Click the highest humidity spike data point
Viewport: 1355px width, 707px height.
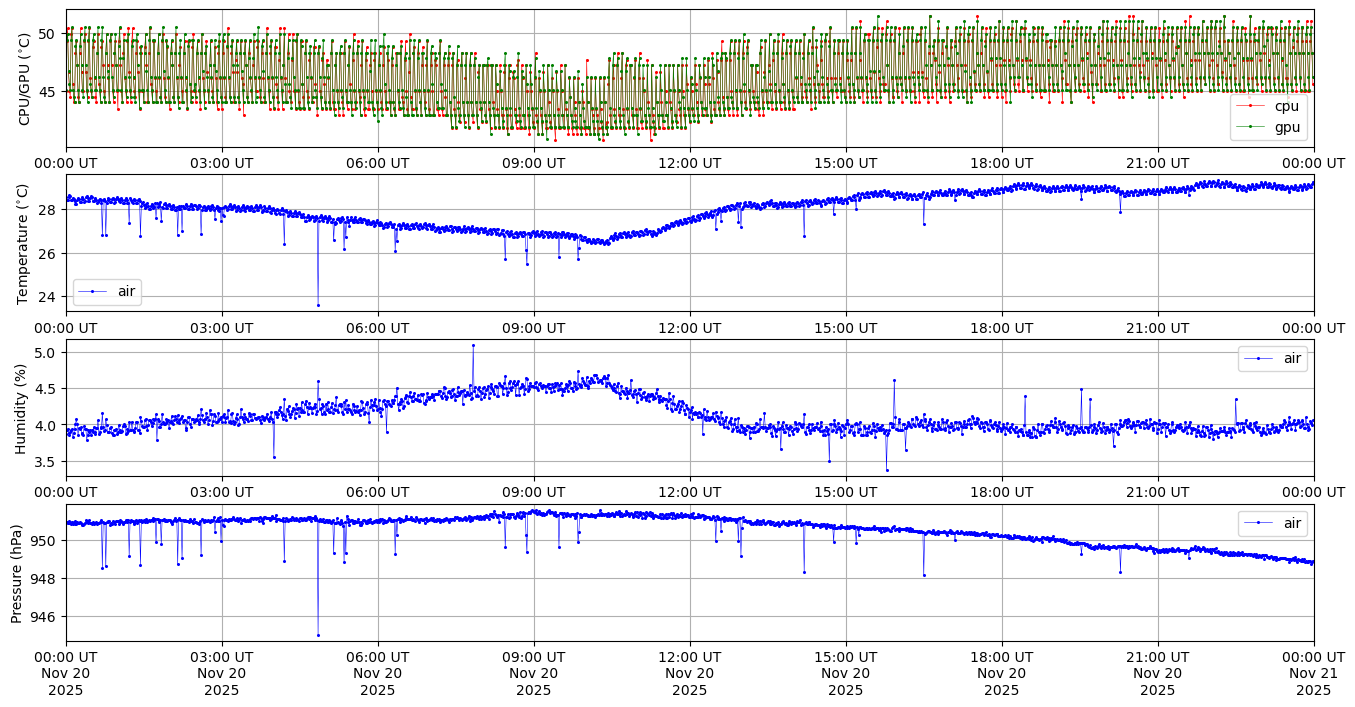[473, 345]
